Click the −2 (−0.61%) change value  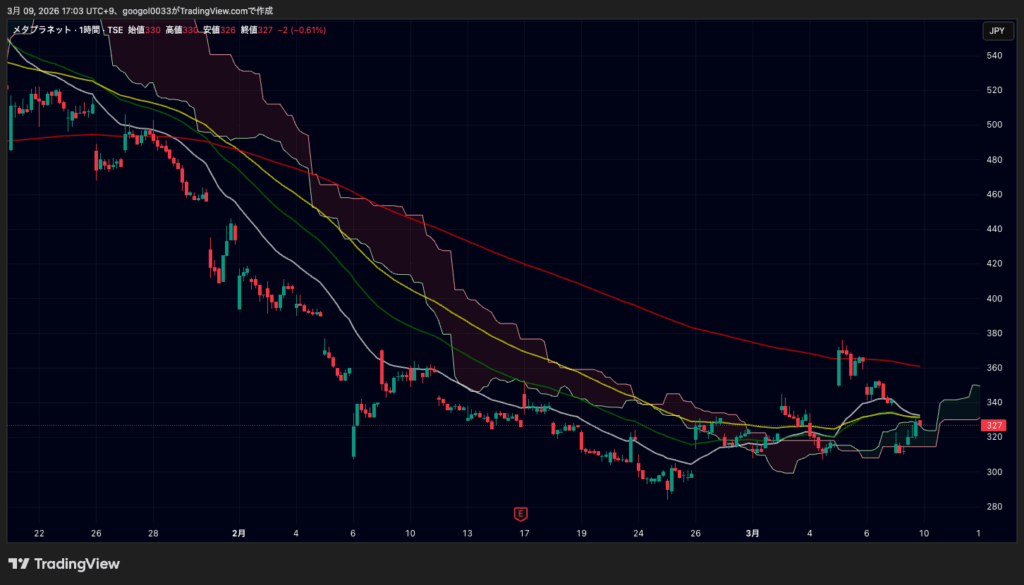302,31
